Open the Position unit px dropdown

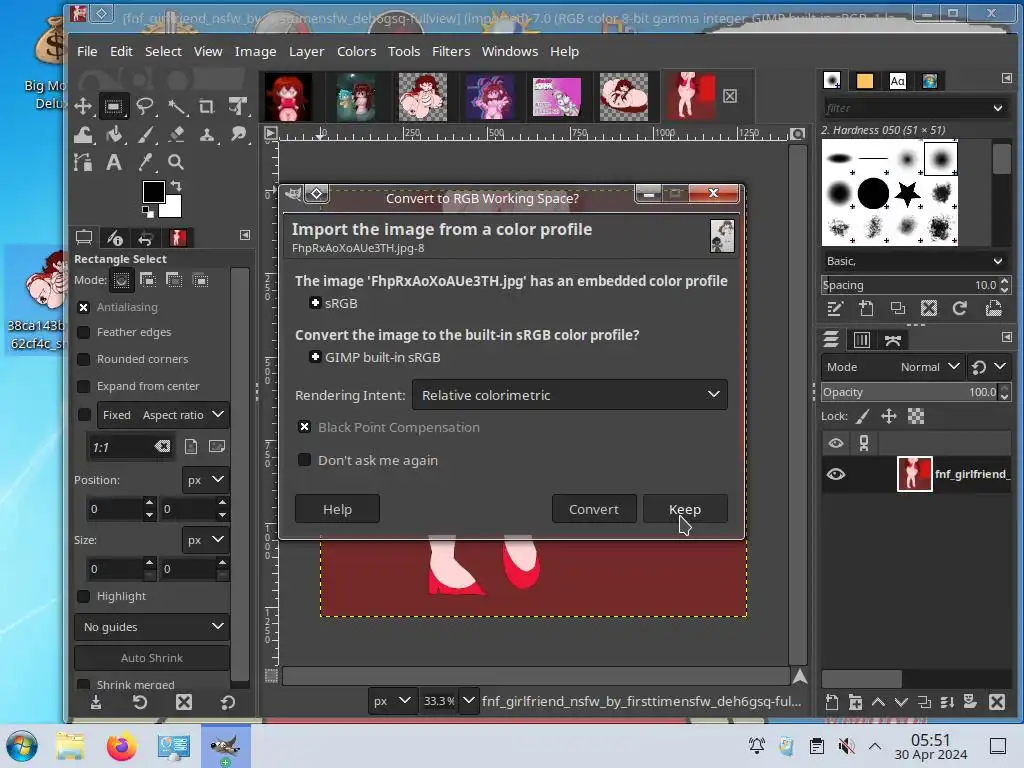205,480
